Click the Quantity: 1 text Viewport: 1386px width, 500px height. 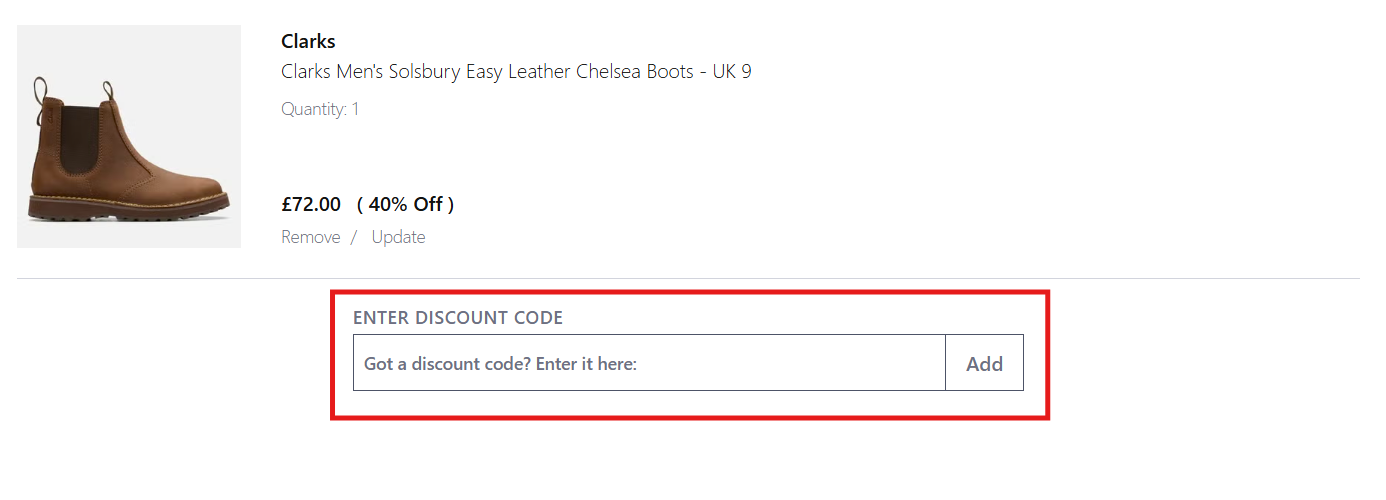tap(320, 109)
